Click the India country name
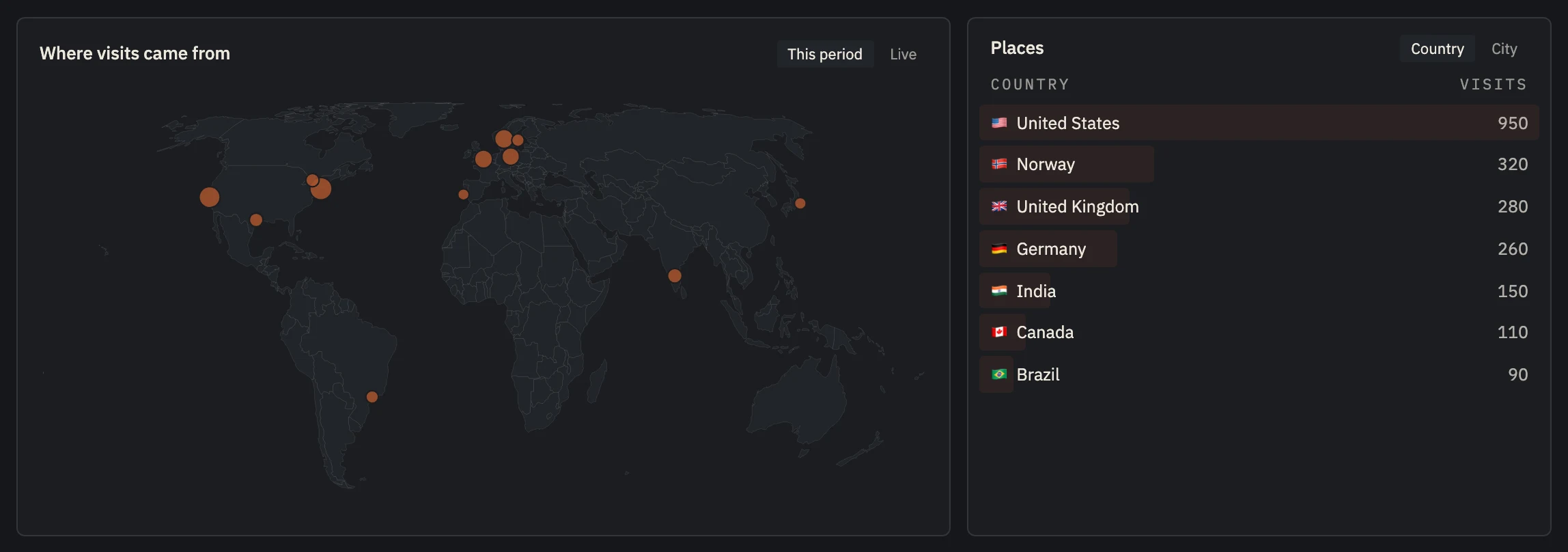Viewport: 1568px width, 552px height. pyautogui.click(x=1036, y=291)
